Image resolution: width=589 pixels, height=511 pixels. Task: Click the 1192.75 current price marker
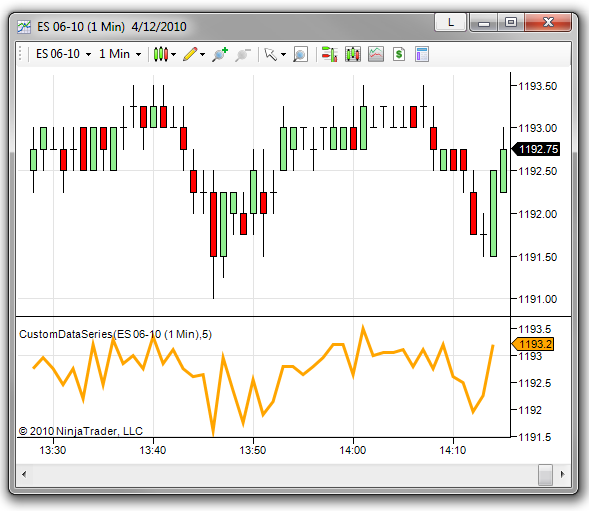point(536,149)
